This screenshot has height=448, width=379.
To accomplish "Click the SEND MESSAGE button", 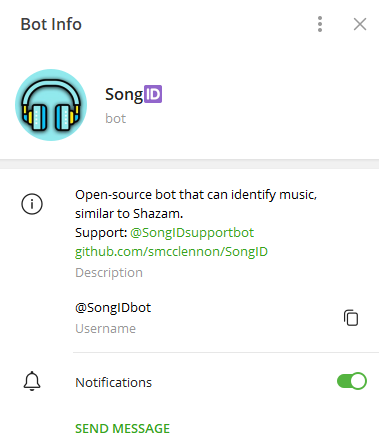I will [122, 429].
